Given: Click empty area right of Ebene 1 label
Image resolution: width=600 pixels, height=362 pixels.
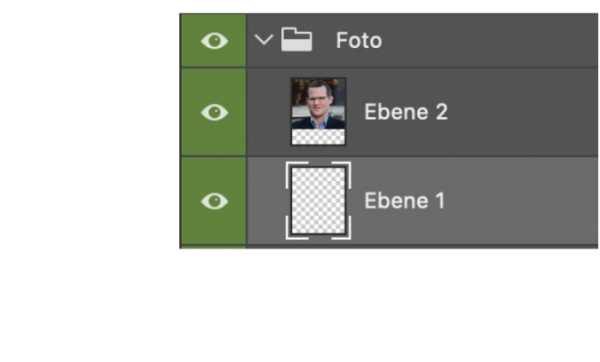Looking at the screenshot, I should click(x=522, y=201).
